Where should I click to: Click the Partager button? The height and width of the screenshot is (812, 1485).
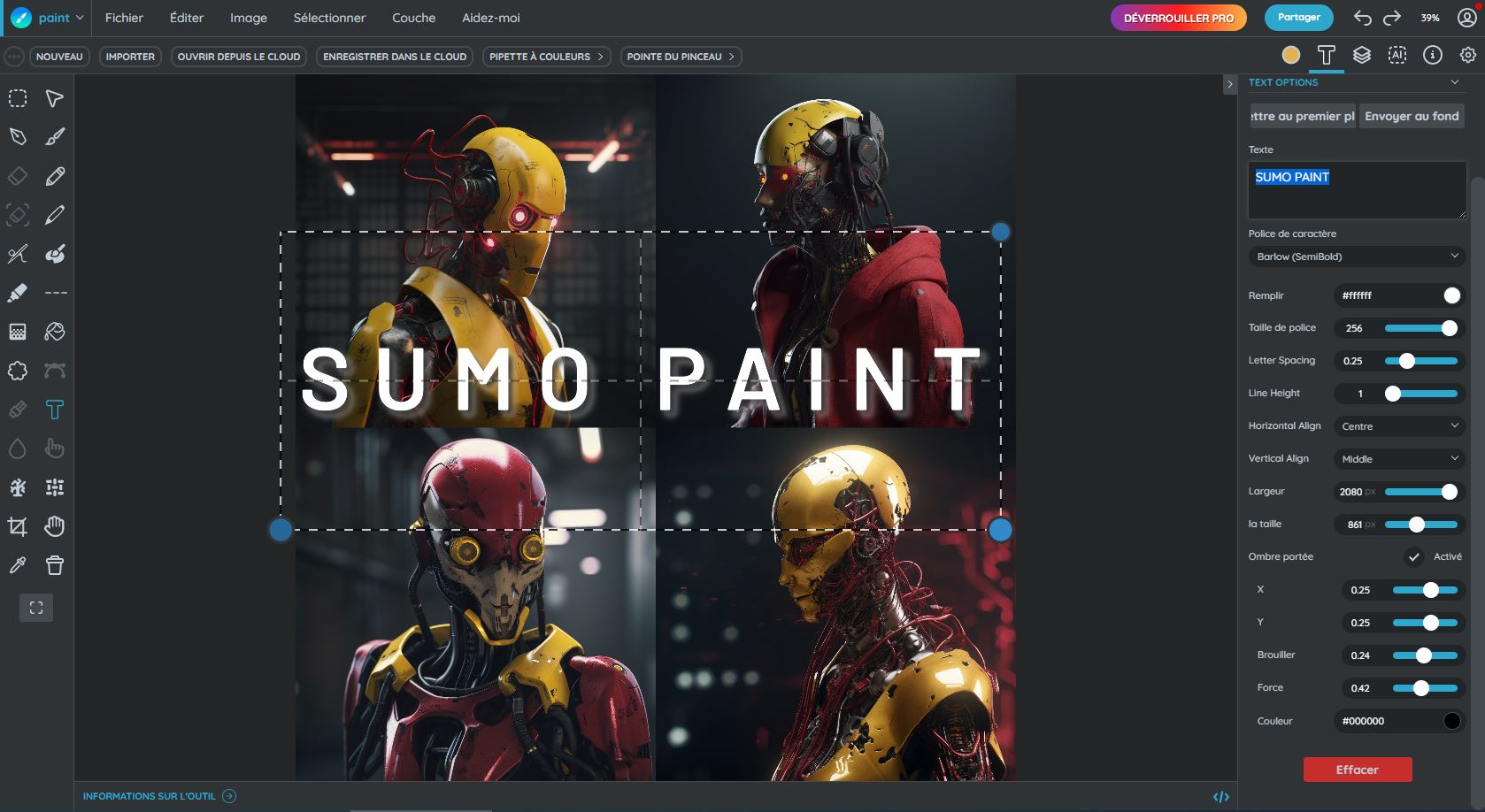(x=1299, y=18)
